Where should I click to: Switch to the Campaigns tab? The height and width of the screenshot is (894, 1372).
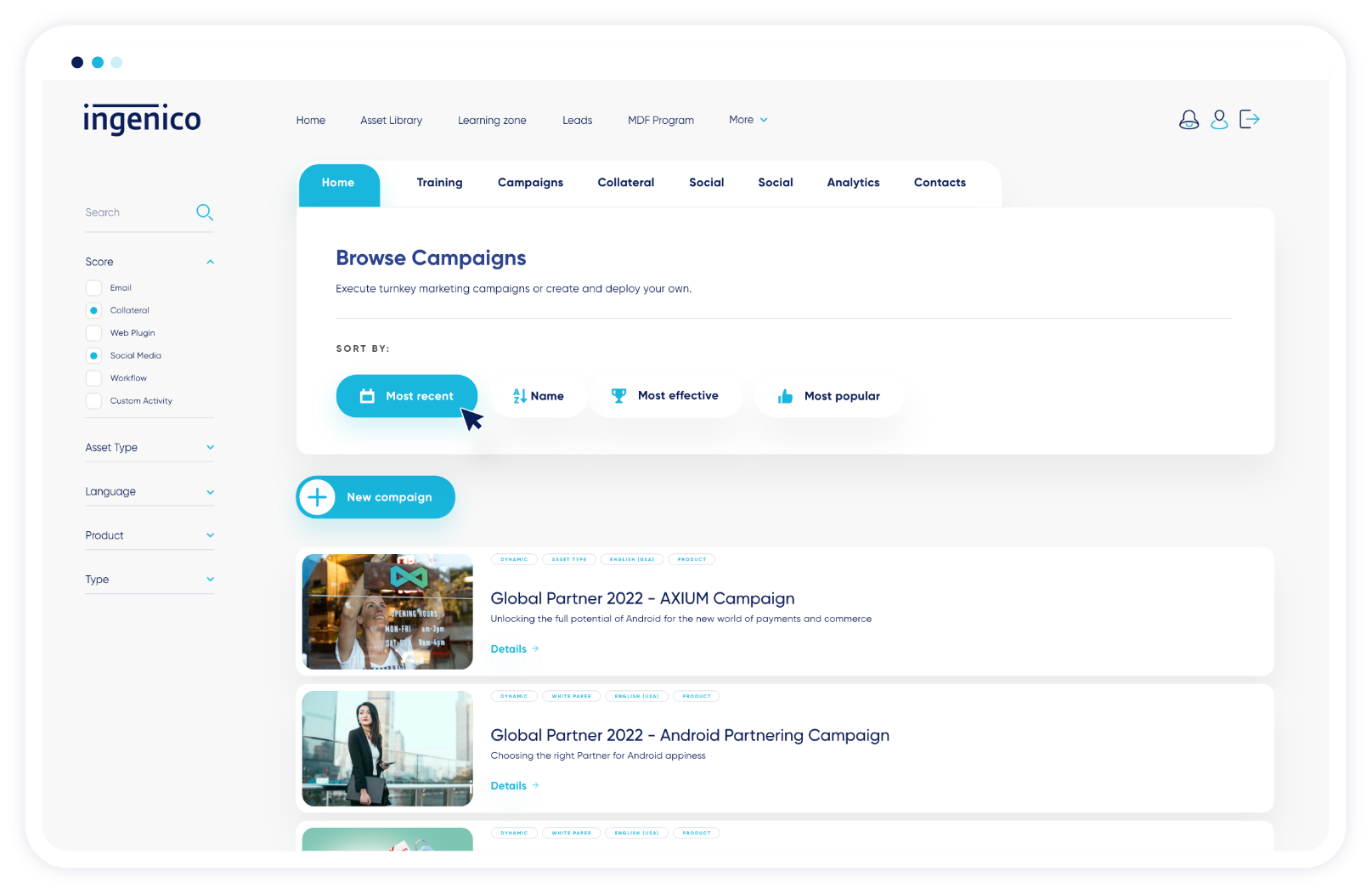pyautogui.click(x=530, y=183)
